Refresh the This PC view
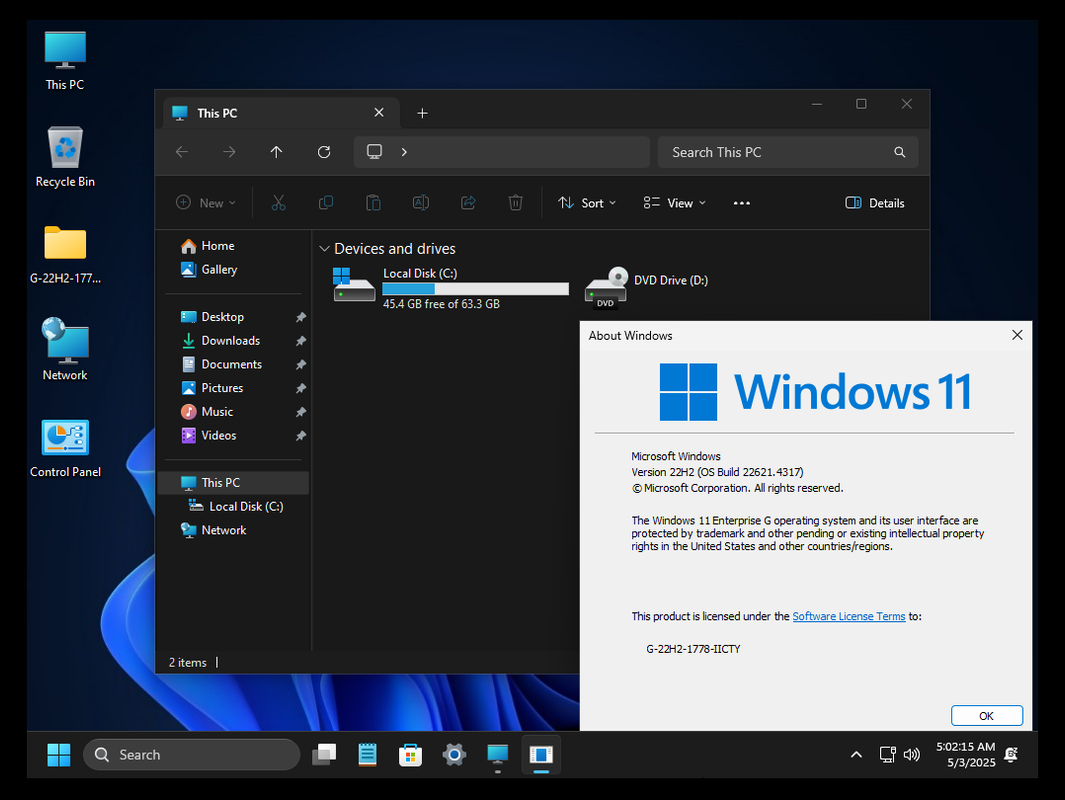The image size is (1065, 800). tap(324, 152)
